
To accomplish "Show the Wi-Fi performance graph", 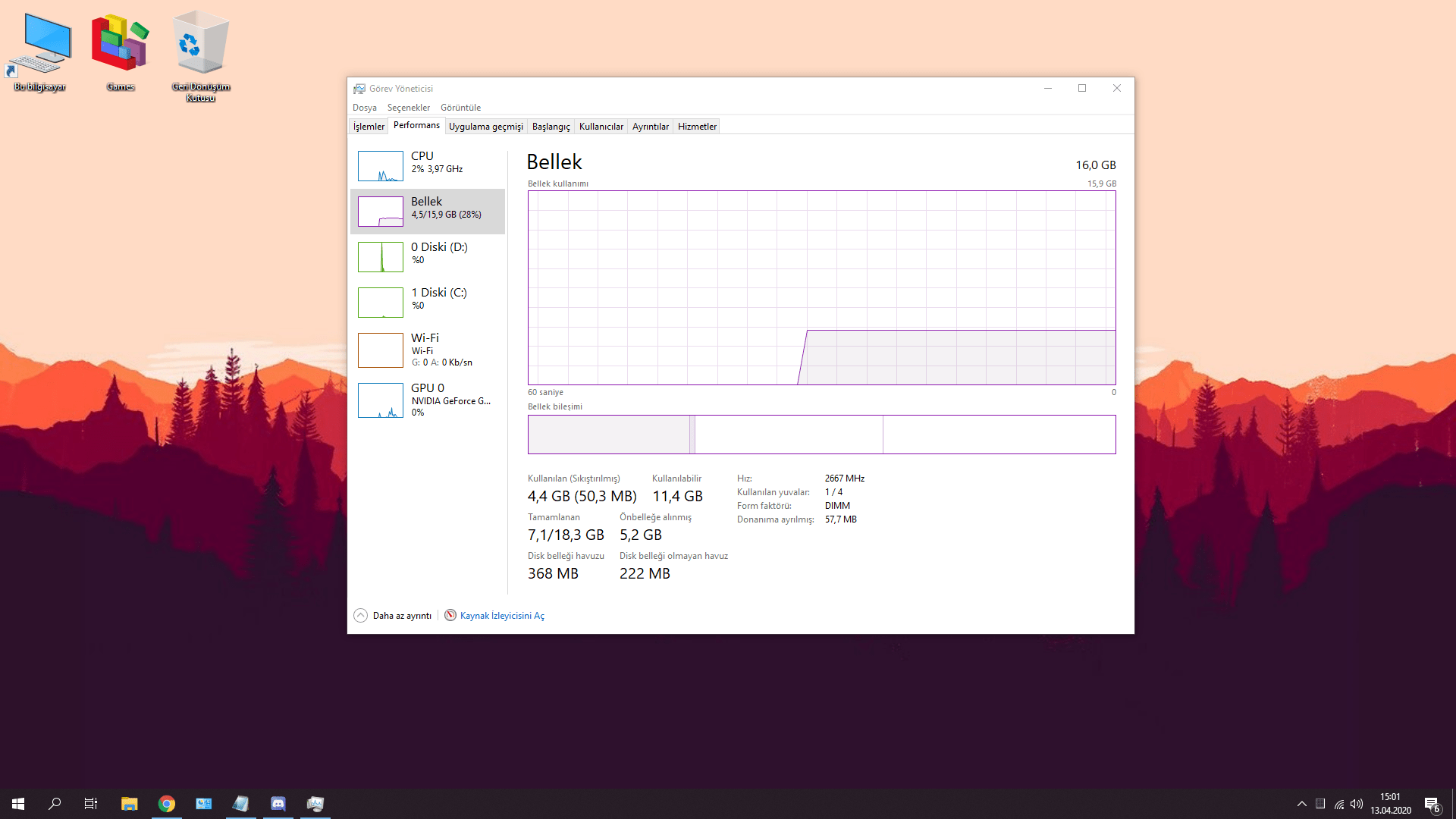I will 428,350.
